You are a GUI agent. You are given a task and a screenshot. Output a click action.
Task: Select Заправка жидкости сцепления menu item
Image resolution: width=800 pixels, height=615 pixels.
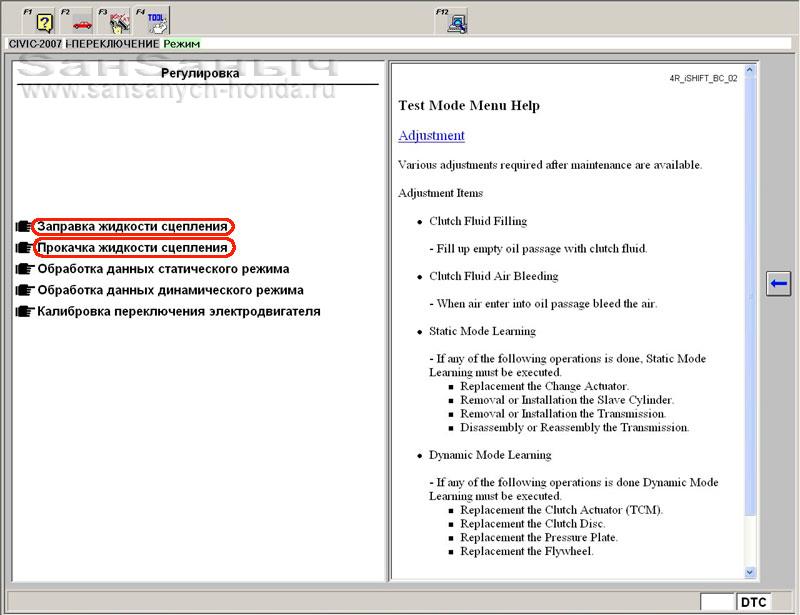tap(133, 226)
